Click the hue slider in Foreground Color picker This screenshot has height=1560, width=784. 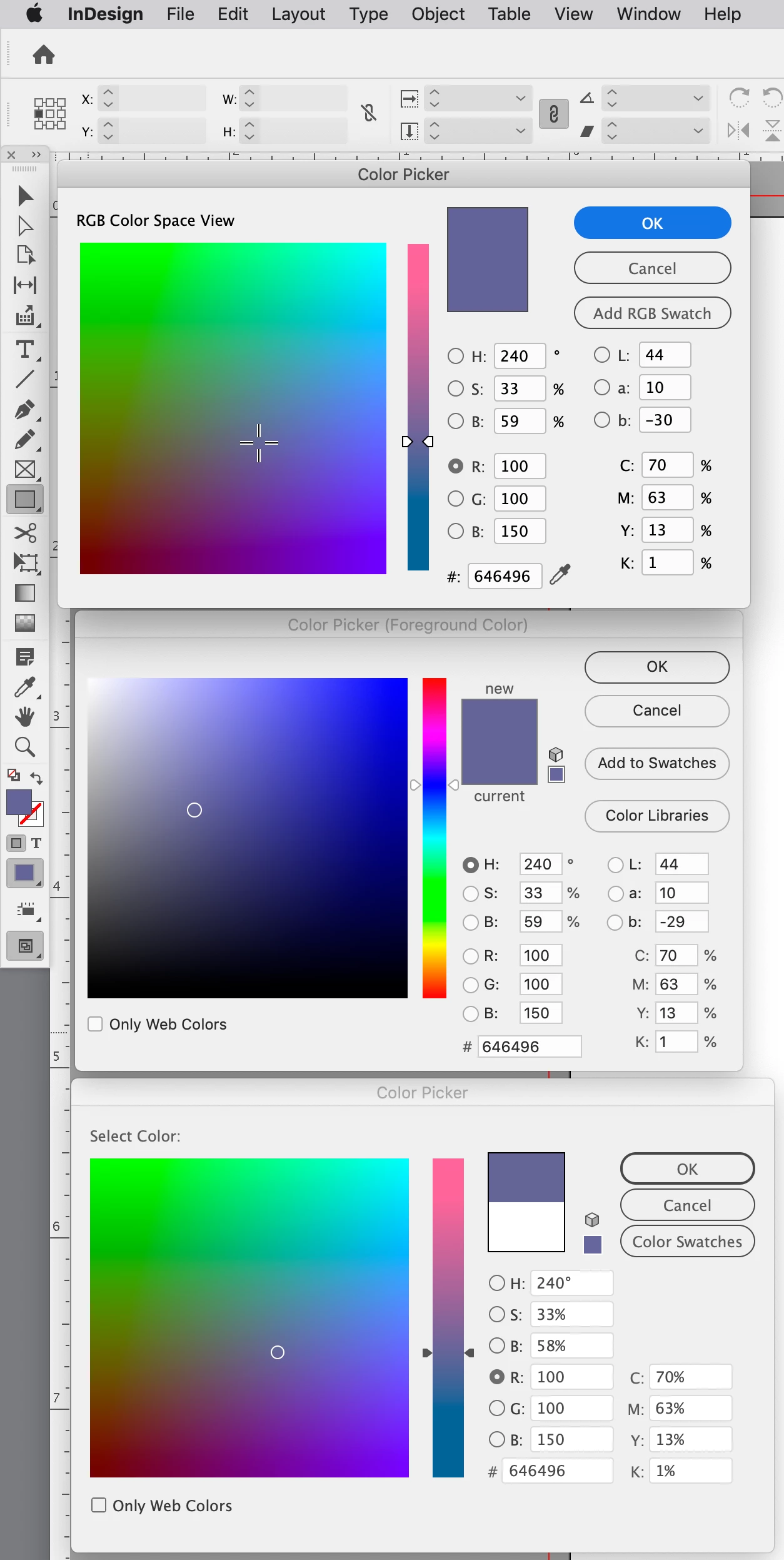pos(435,838)
